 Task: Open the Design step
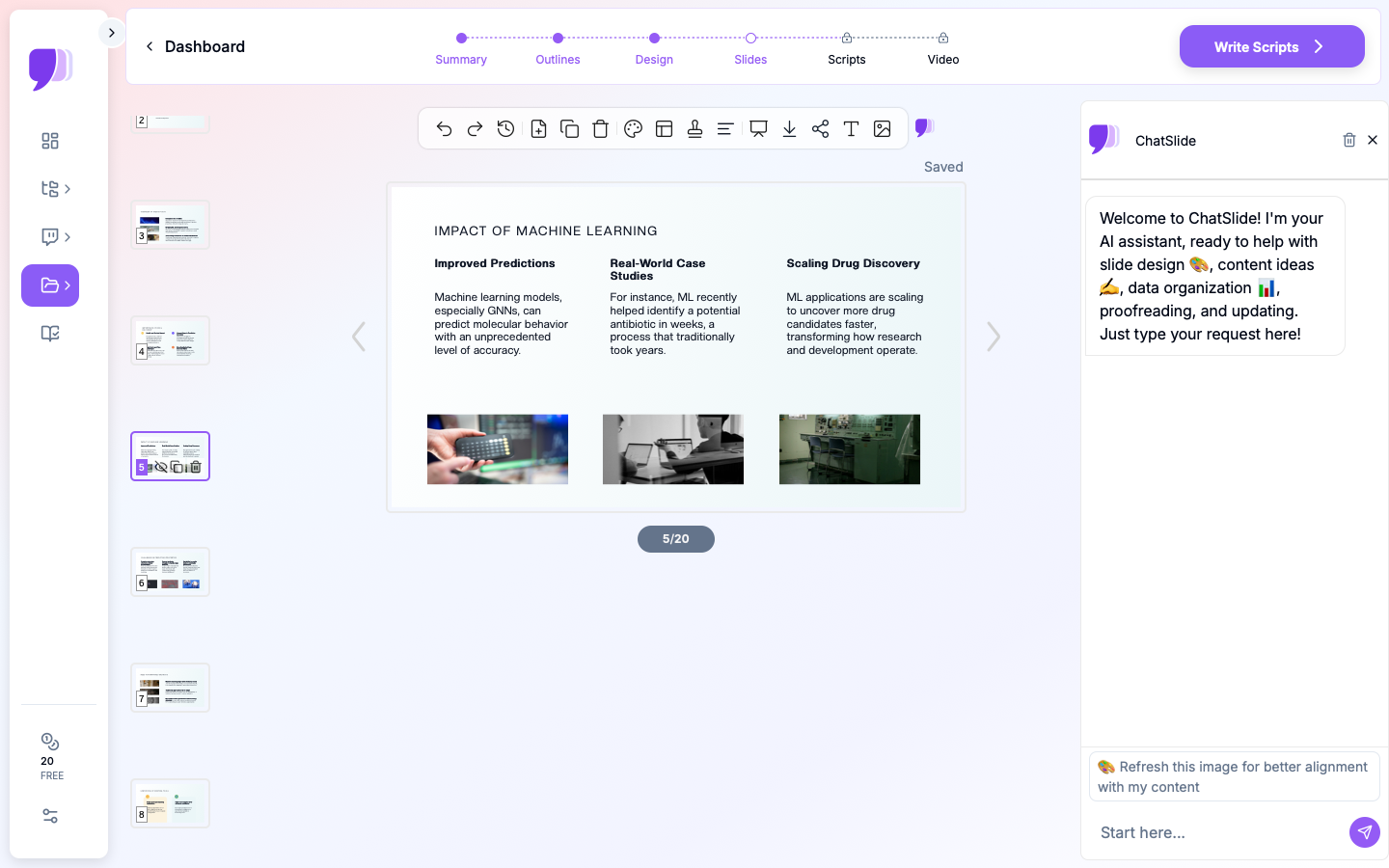[654, 48]
